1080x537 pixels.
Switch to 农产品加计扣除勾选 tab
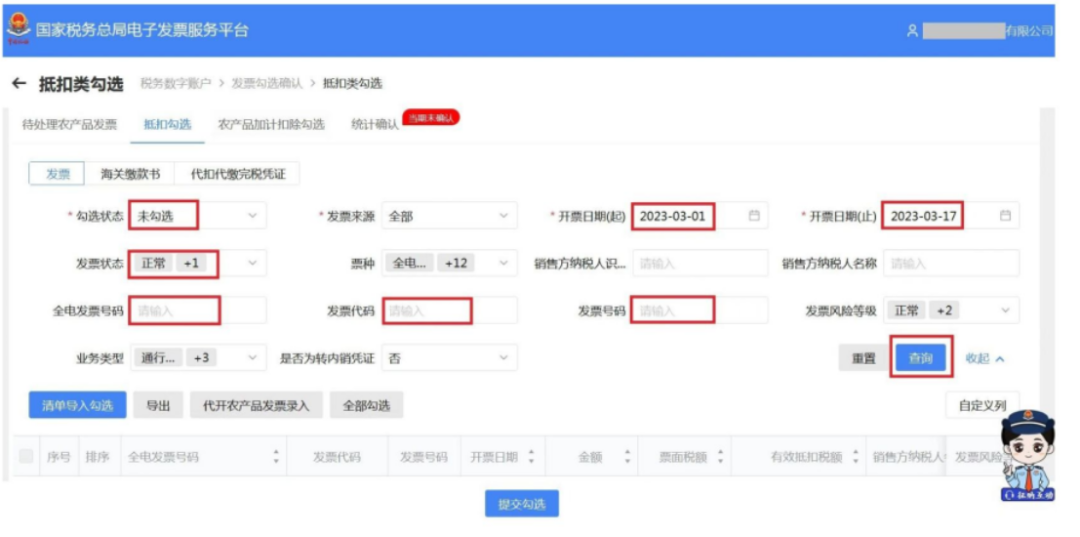click(271, 125)
